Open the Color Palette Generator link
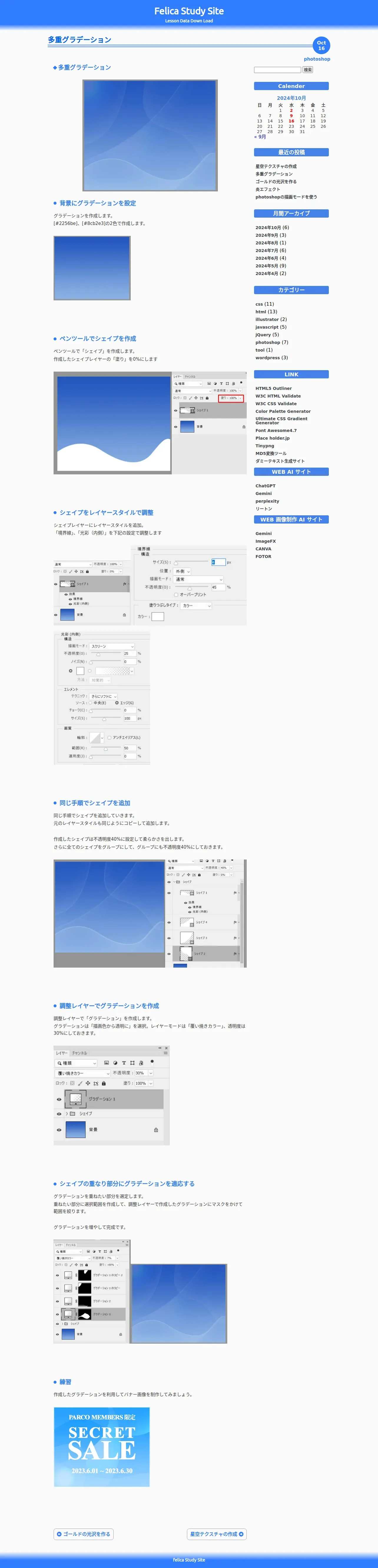This screenshot has width=378, height=1568. (283, 411)
